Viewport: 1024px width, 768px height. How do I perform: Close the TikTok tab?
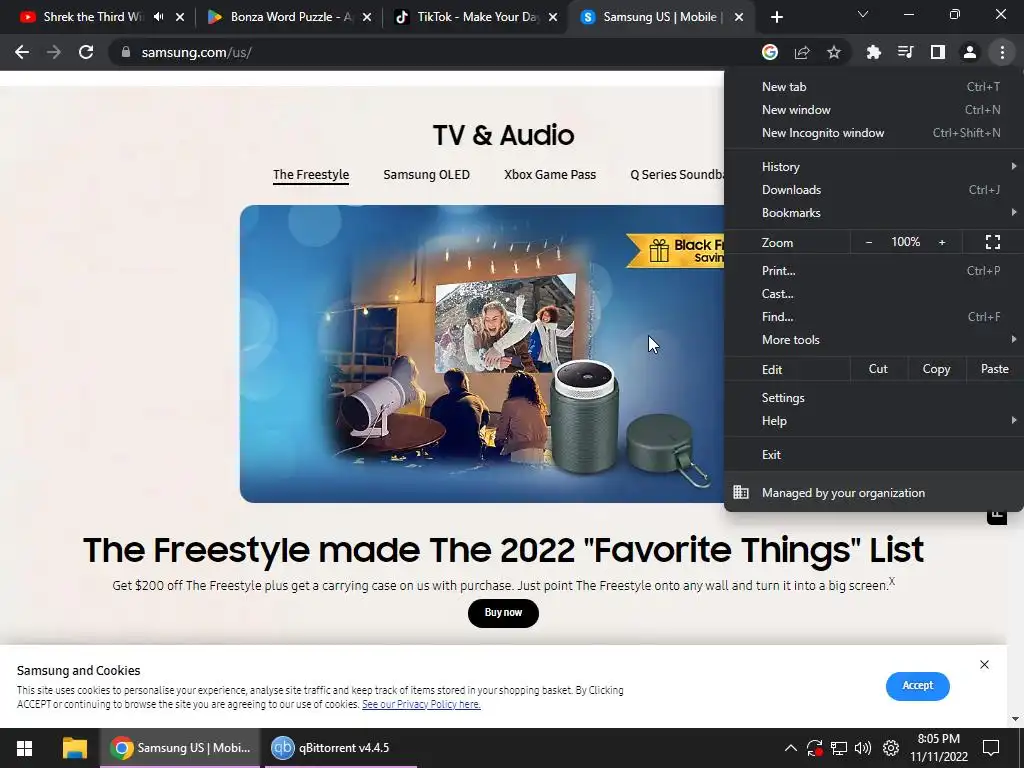(x=553, y=17)
